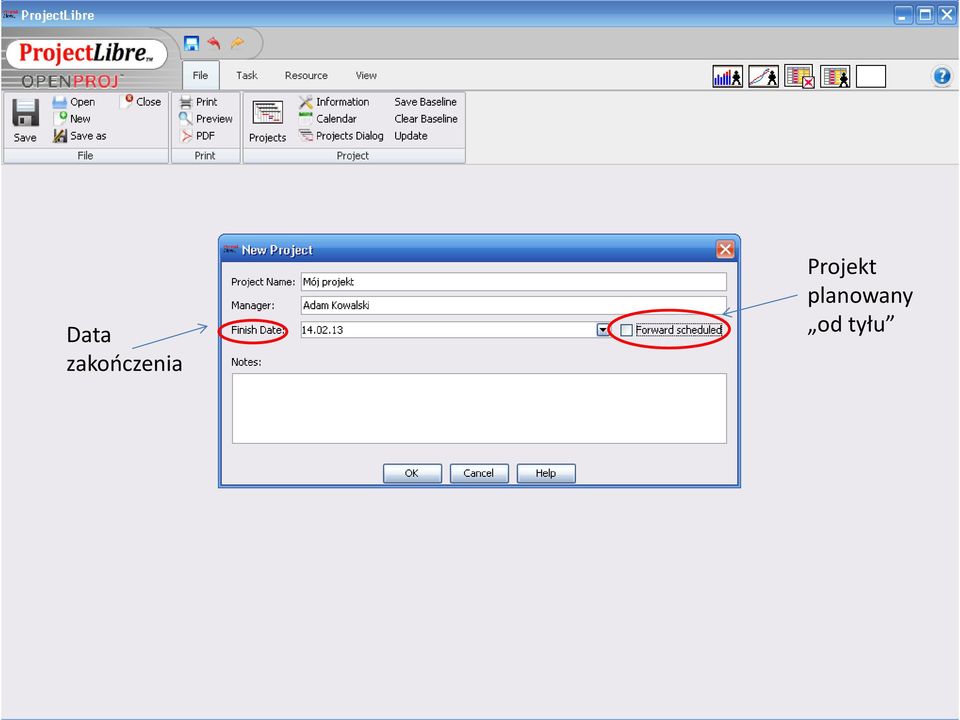Export to PDF
Viewport: 960px width, 720px height.
197,136
